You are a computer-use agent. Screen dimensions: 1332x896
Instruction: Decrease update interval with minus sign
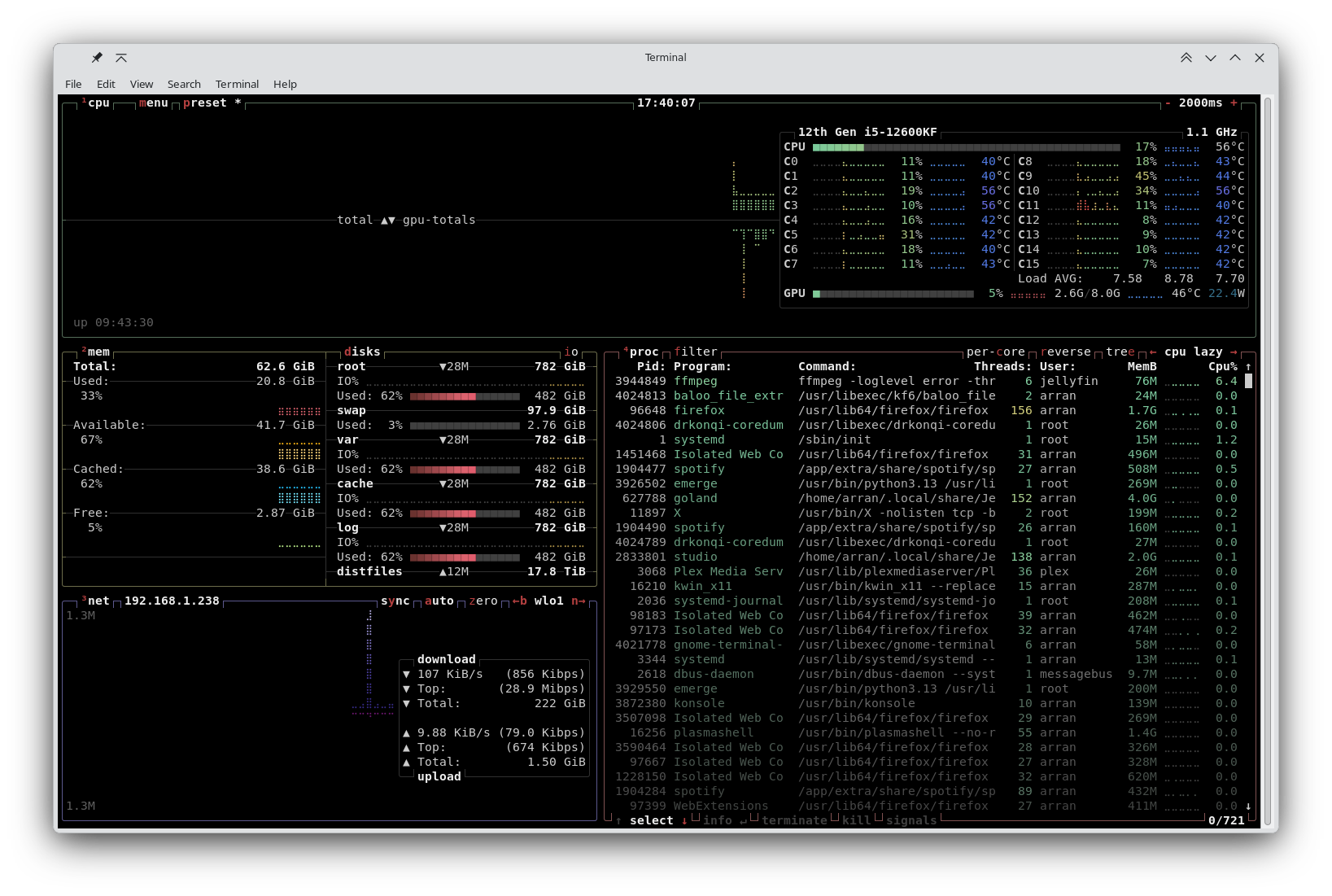(1168, 103)
